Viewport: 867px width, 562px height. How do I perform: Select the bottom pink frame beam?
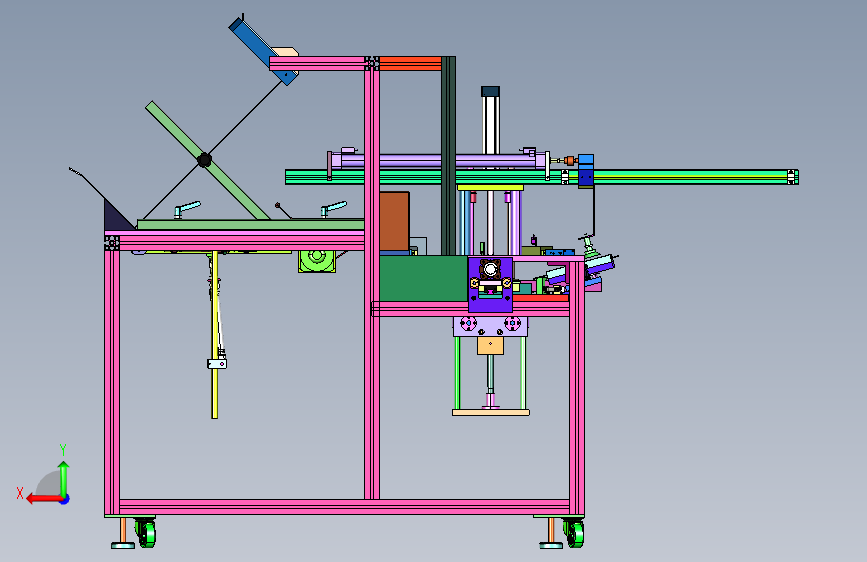coord(344,507)
